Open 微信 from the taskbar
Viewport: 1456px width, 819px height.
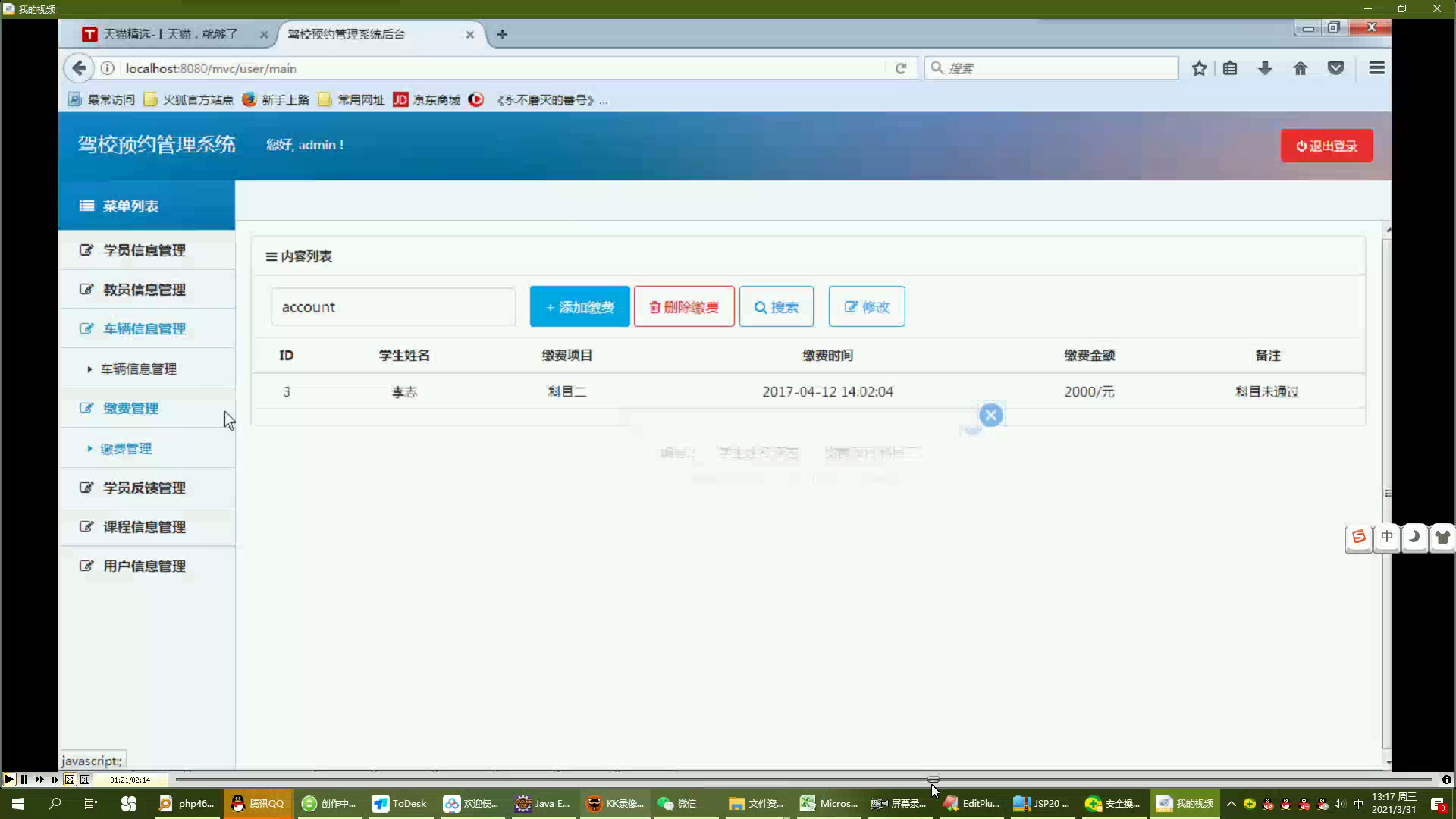click(677, 804)
